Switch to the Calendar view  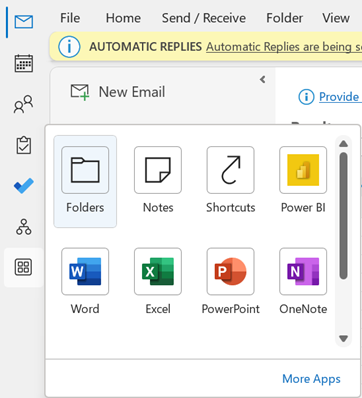coord(24,63)
